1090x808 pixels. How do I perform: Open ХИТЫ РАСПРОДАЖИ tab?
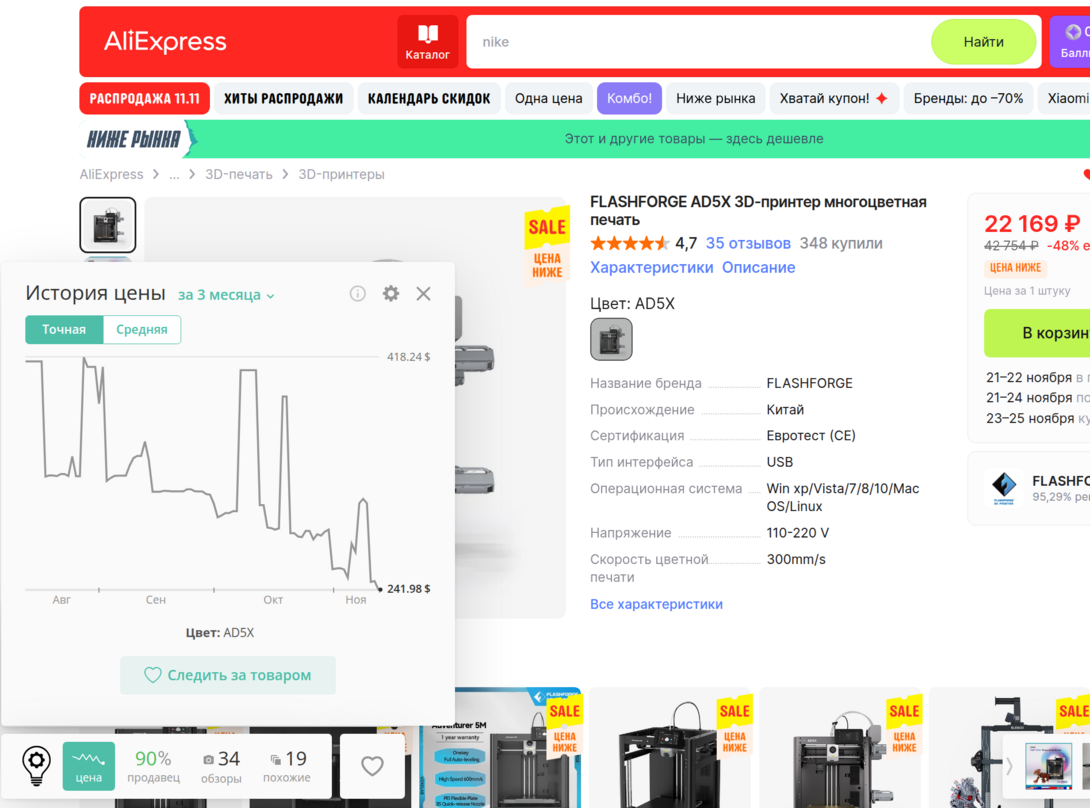point(284,99)
